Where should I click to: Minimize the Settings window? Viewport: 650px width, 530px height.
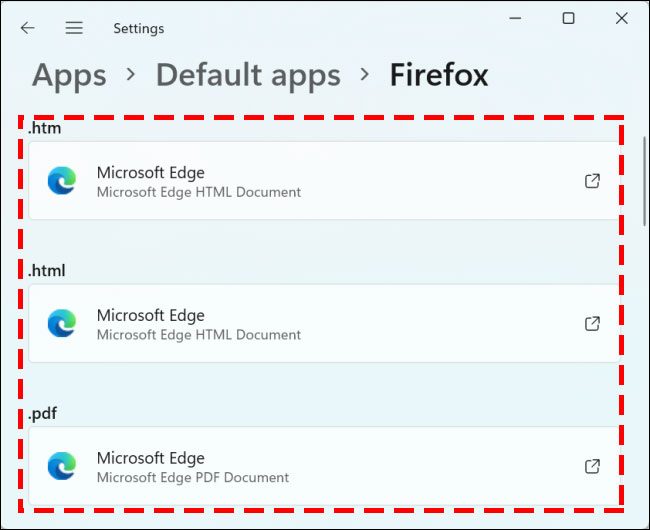pos(516,18)
